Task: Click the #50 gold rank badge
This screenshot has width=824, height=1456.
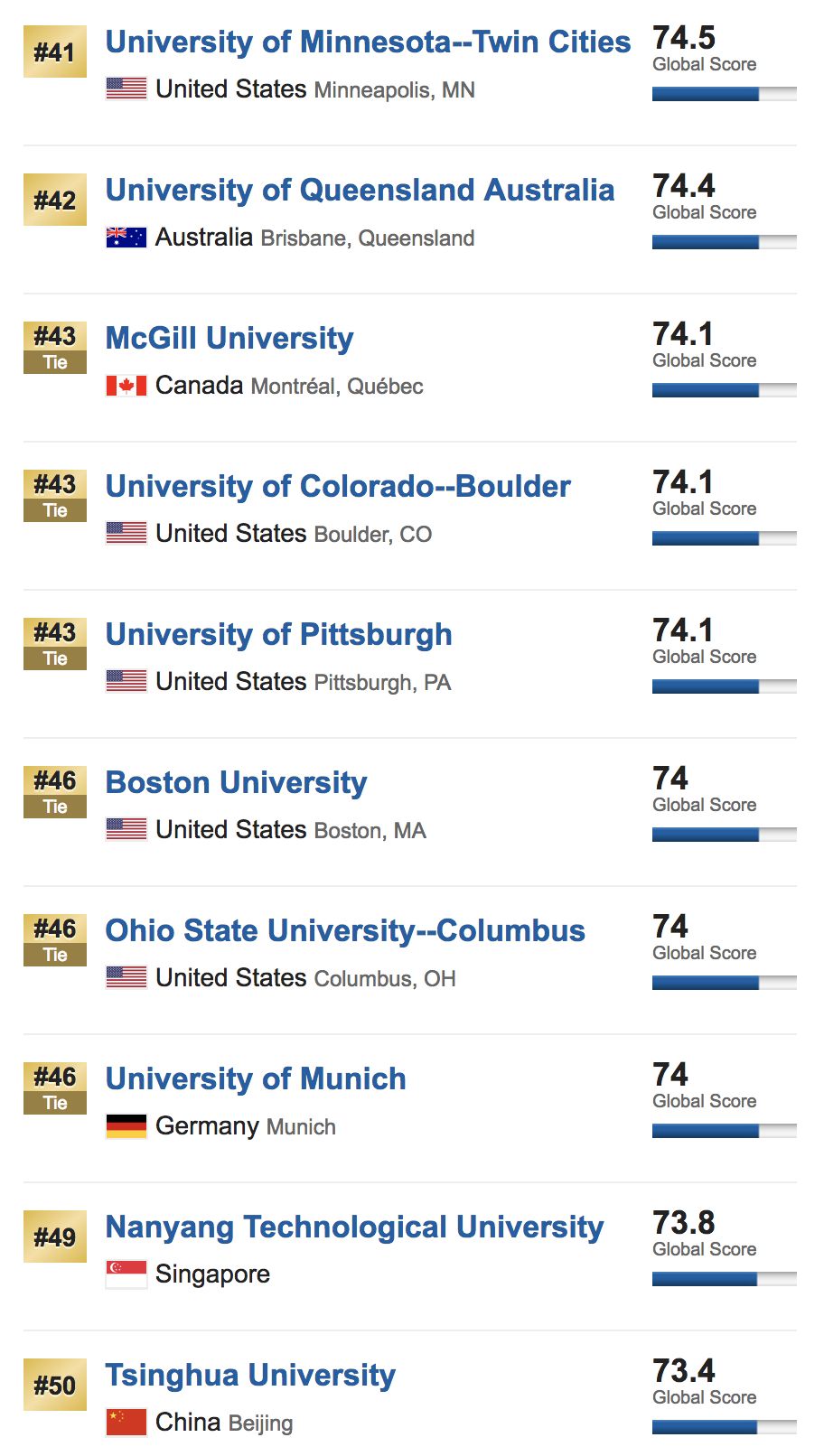Action: (x=55, y=1385)
